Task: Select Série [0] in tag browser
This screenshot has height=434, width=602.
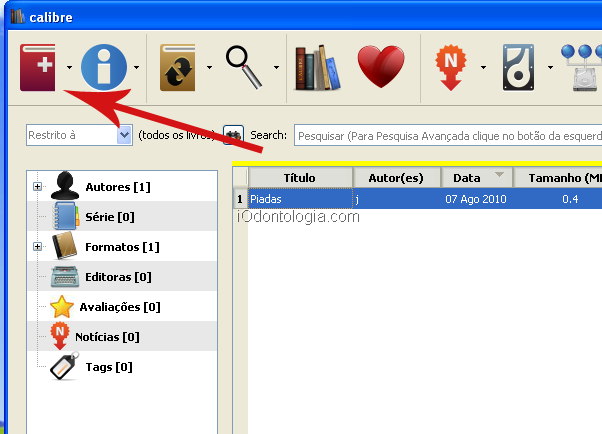Action: (x=110, y=217)
